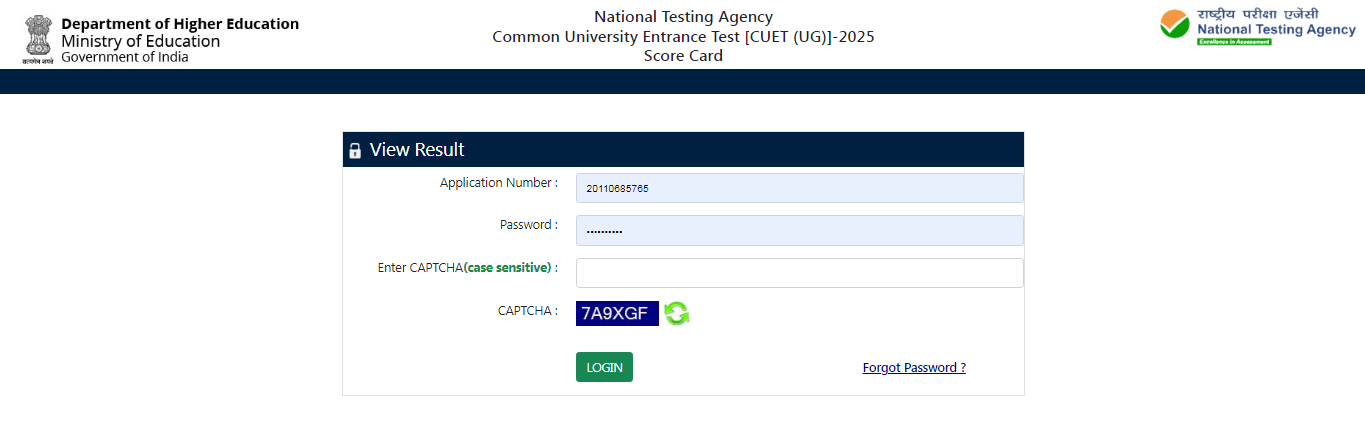Click the Department of Higher Education text

pyautogui.click(x=180, y=24)
